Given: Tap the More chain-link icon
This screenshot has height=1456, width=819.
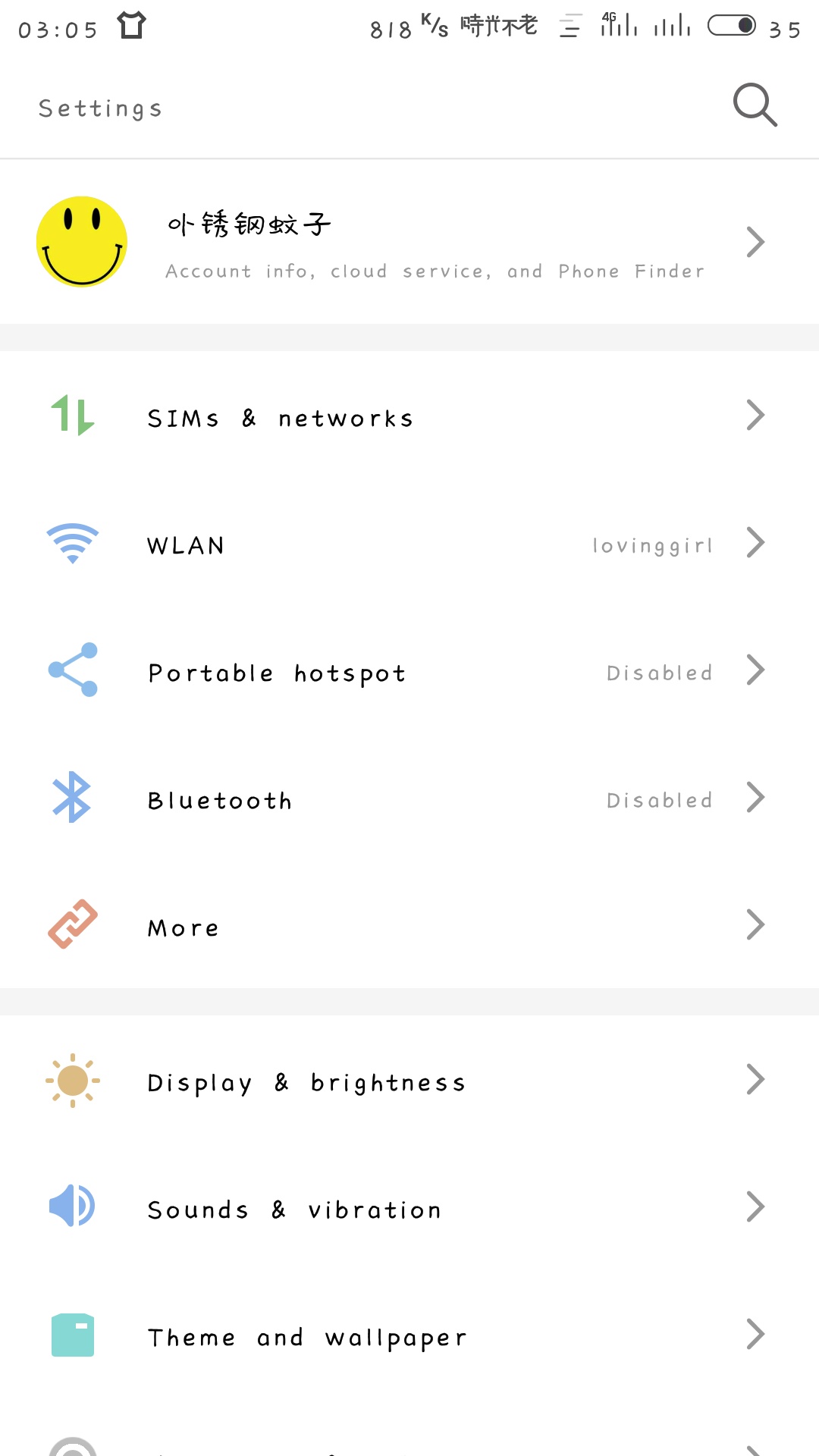Looking at the screenshot, I should pyautogui.click(x=73, y=924).
